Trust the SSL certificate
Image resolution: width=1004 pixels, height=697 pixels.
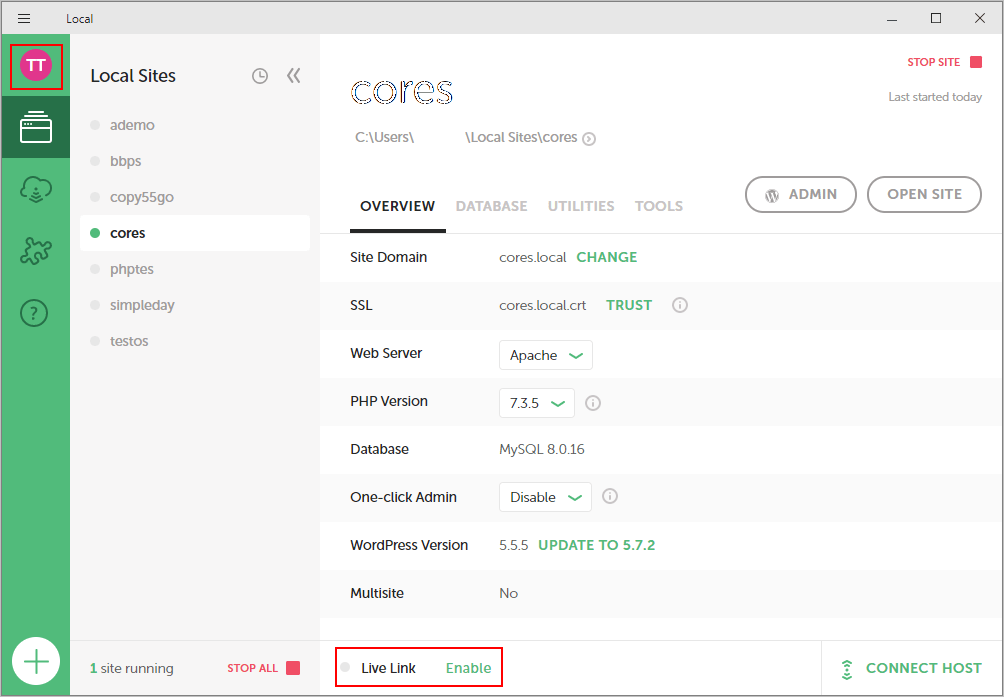click(629, 305)
